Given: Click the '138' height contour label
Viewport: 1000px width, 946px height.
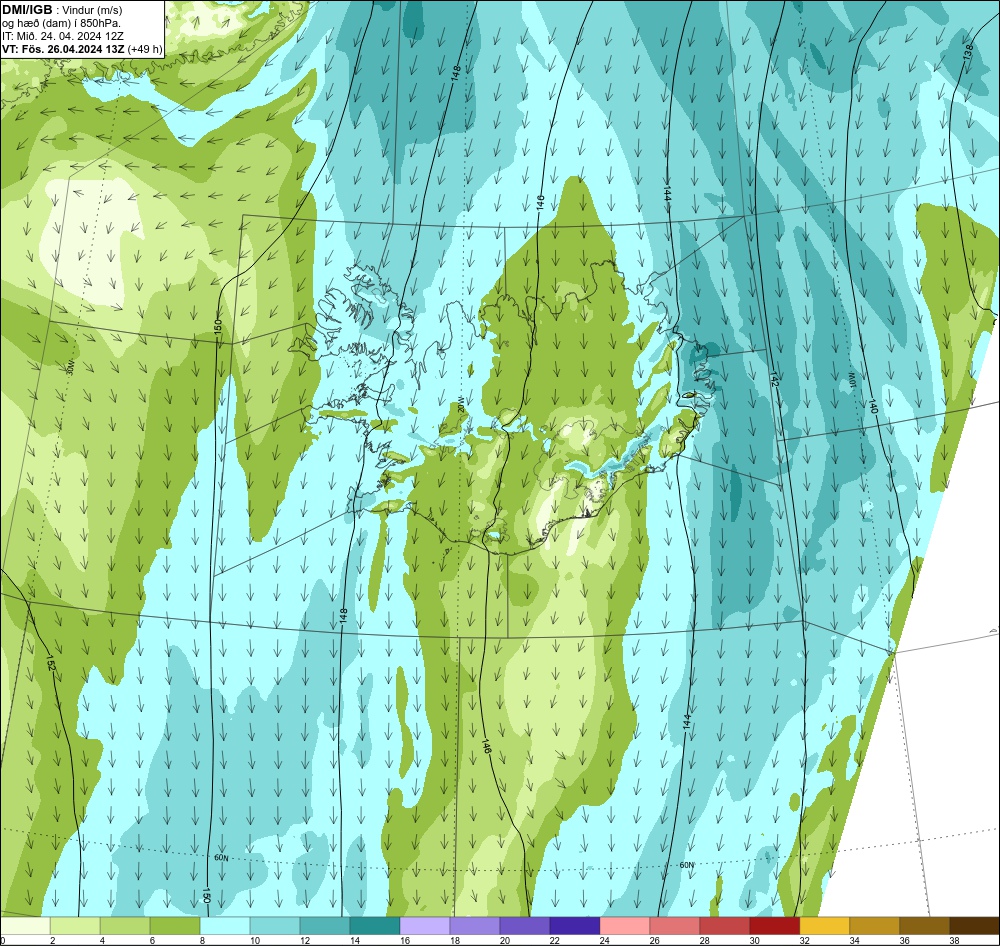Looking at the screenshot, I should coord(967,52).
